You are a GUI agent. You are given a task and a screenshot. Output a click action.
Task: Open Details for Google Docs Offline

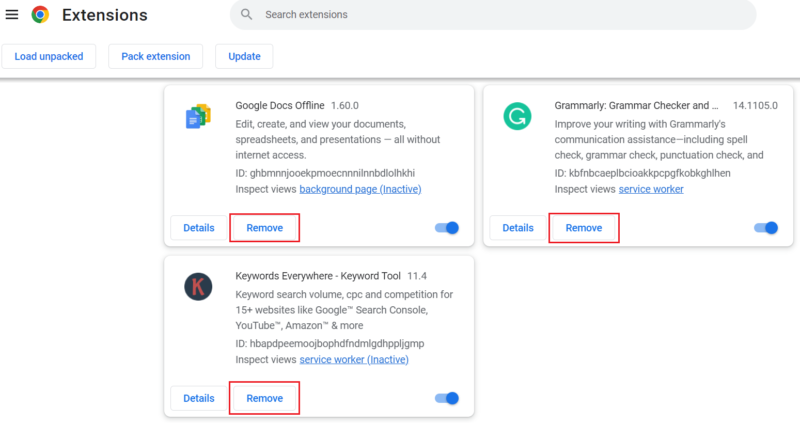click(x=198, y=228)
